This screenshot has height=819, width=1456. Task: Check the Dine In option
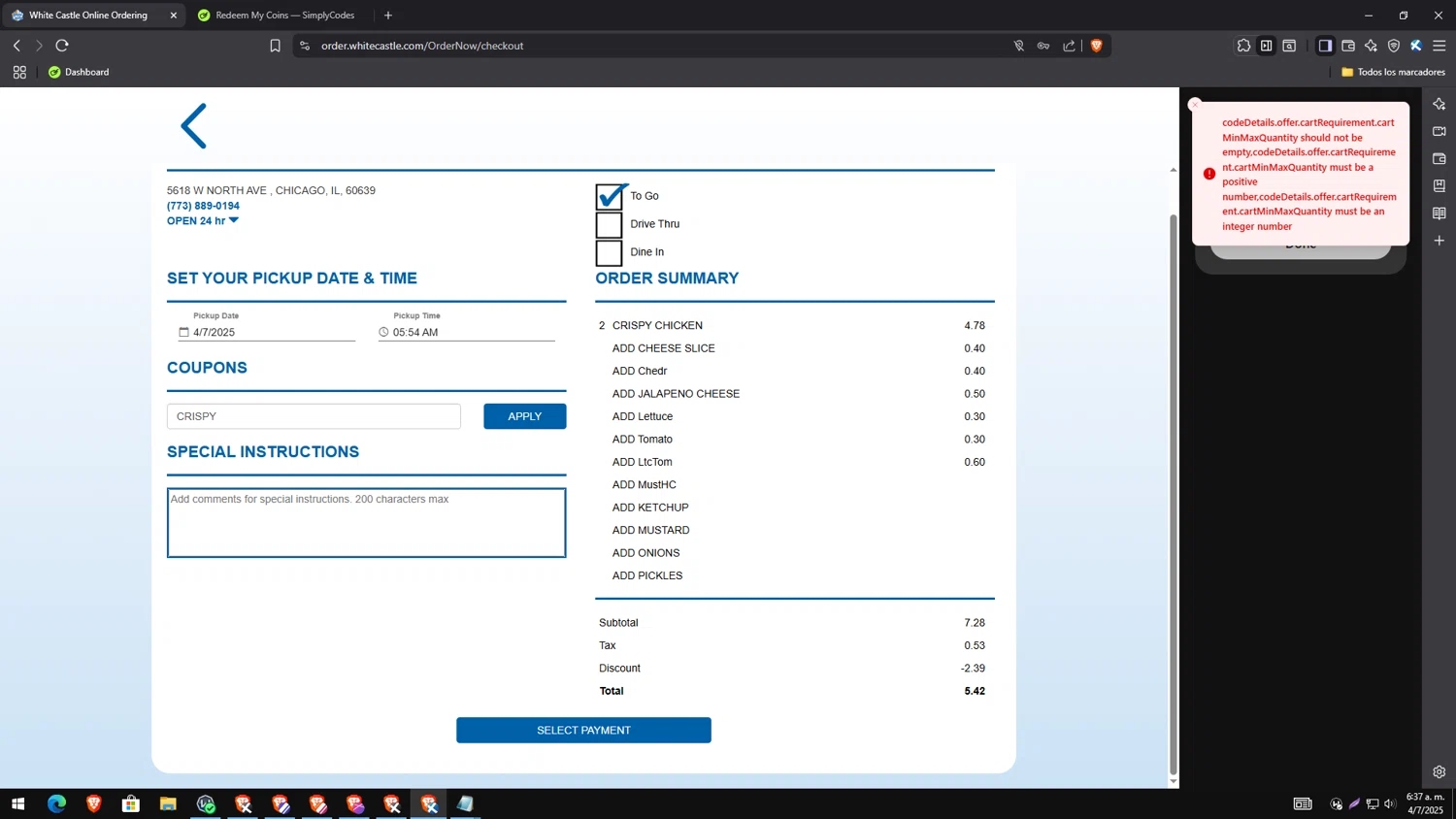[609, 252]
